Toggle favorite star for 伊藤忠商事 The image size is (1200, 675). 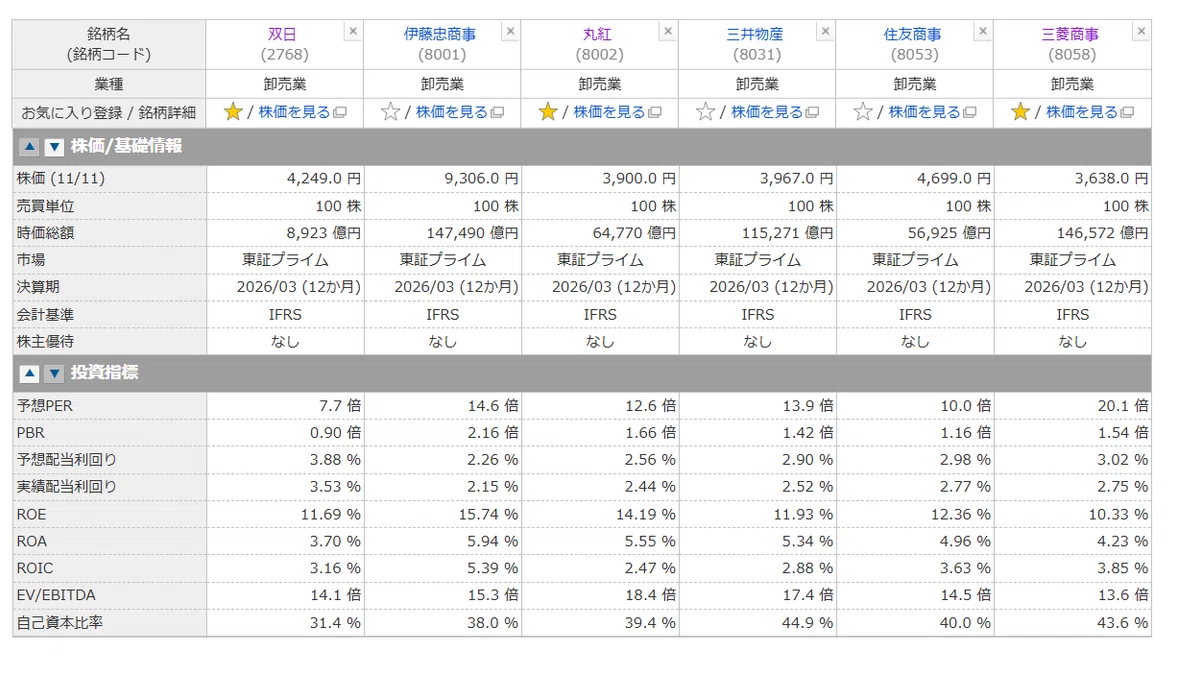click(x=390, y=112)
